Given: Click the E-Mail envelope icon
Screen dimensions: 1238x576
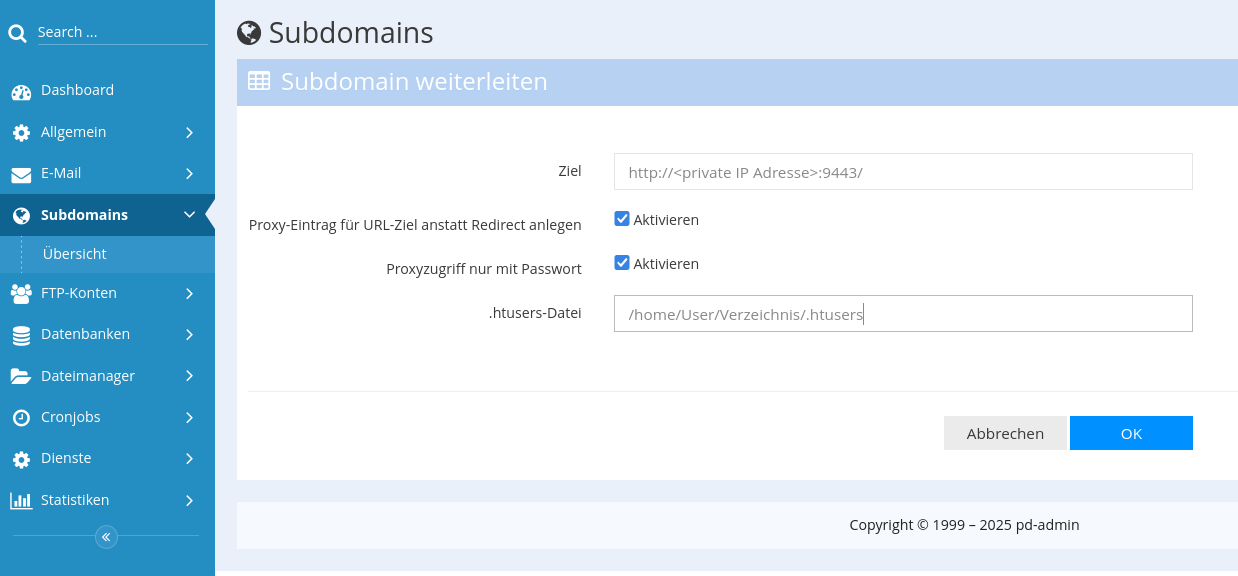Looking at the screenshot, I should click(21, 174).
